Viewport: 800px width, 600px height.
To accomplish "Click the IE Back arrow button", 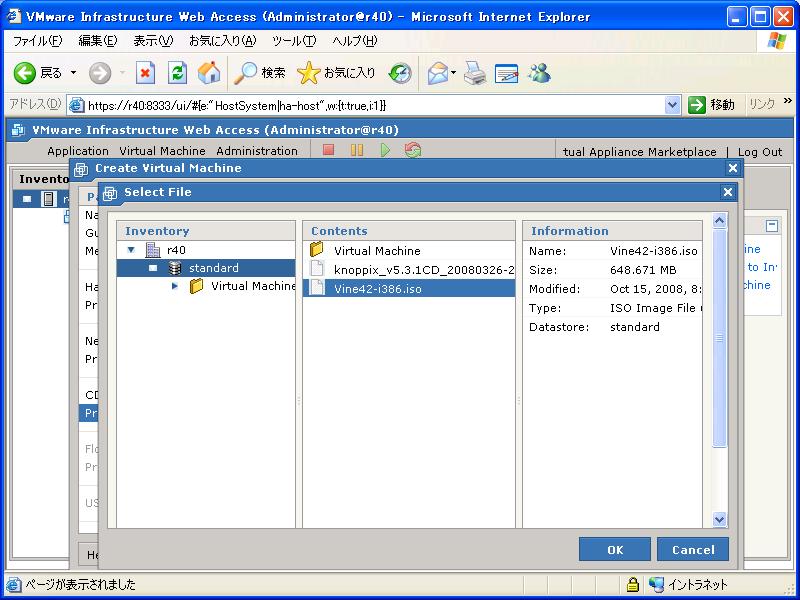I will (24, 73).
